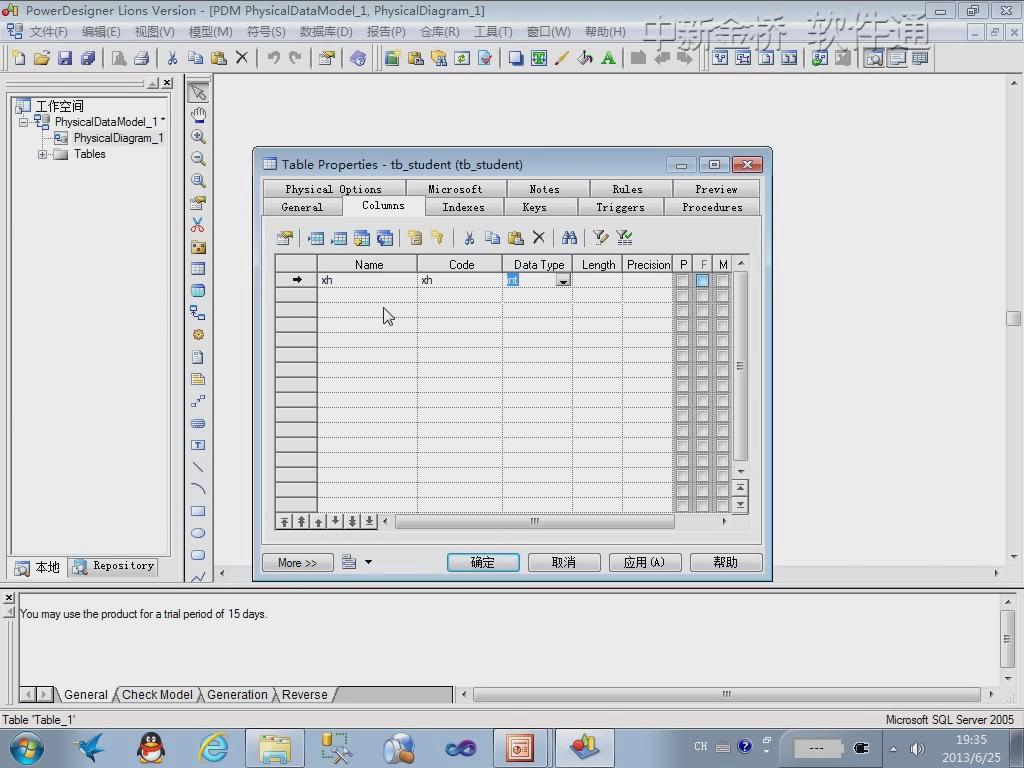Viewport: 1024px width, 768px height.
Task: Select the Ellipse shape tool in palette
Action: [198, 533]
